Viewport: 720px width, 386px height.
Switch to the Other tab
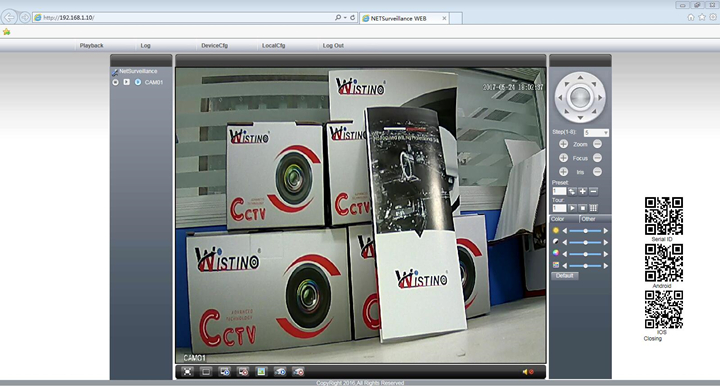pyautogui.click(x=589, y=219)
